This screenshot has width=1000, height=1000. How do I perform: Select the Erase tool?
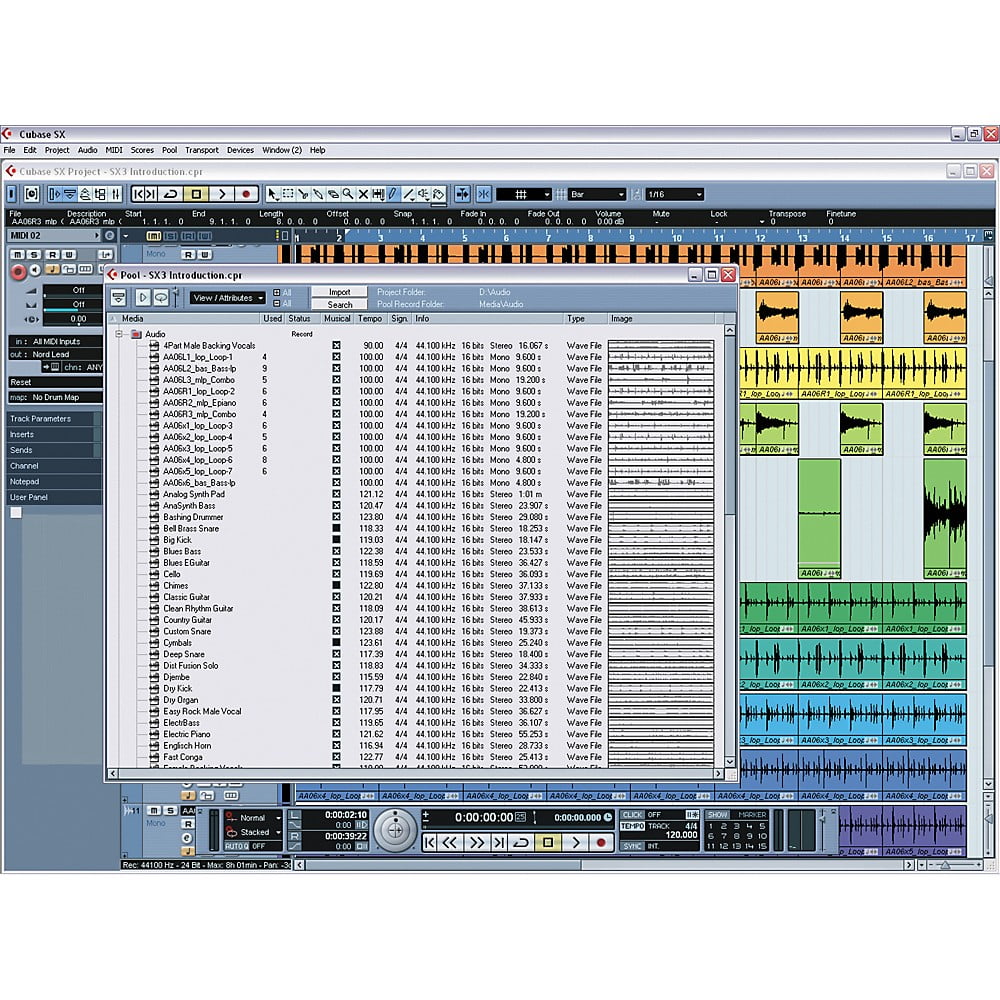click(x=333, y=195)
